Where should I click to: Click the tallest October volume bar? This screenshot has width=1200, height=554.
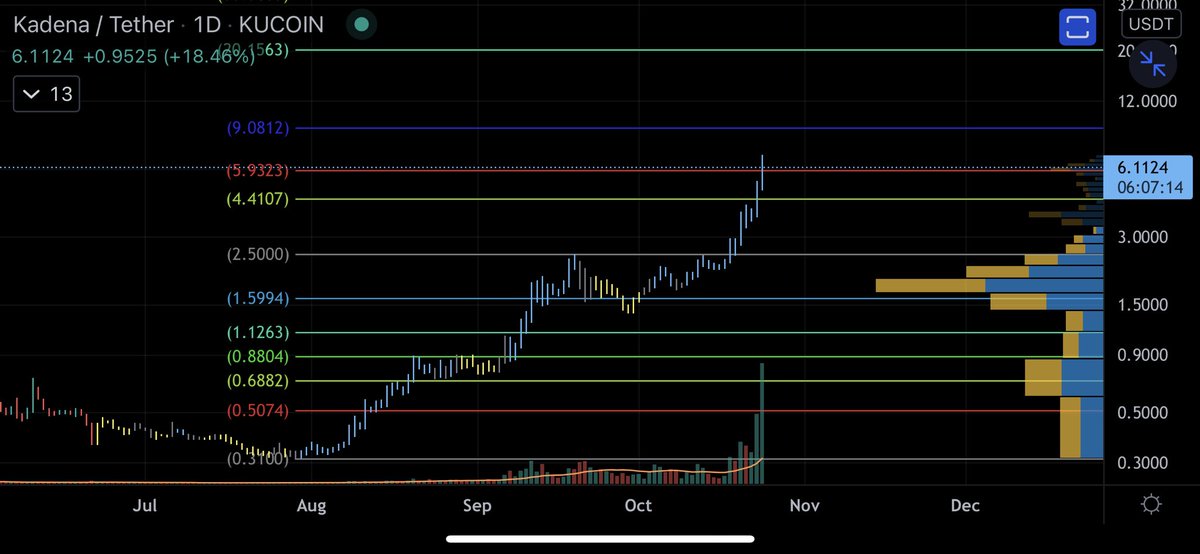point(762,423)
